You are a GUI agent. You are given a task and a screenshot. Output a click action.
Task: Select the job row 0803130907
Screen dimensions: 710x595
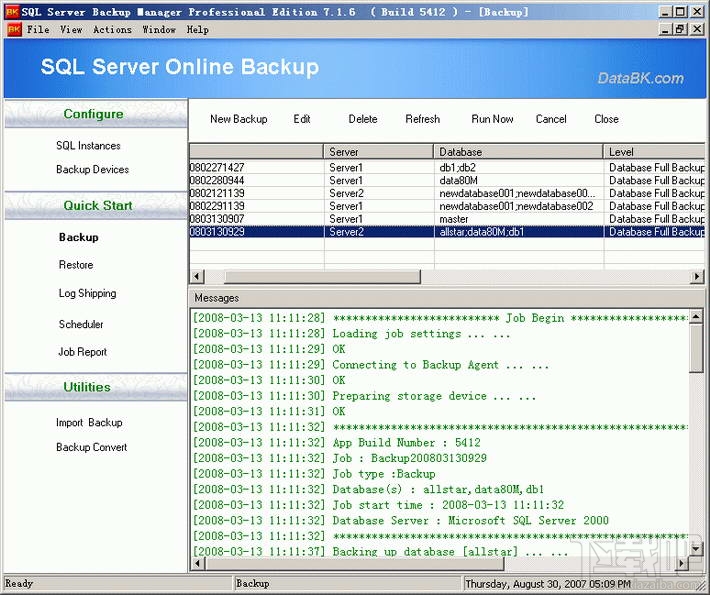pyautogui.click(x=447, y=219)
